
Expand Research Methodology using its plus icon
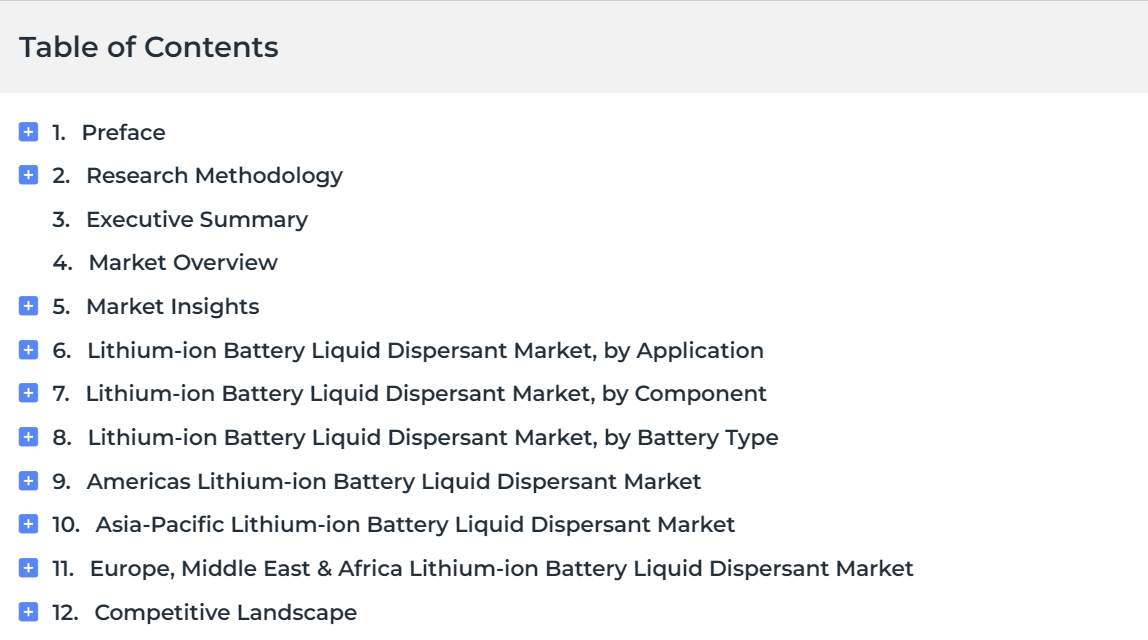point(29,175)
